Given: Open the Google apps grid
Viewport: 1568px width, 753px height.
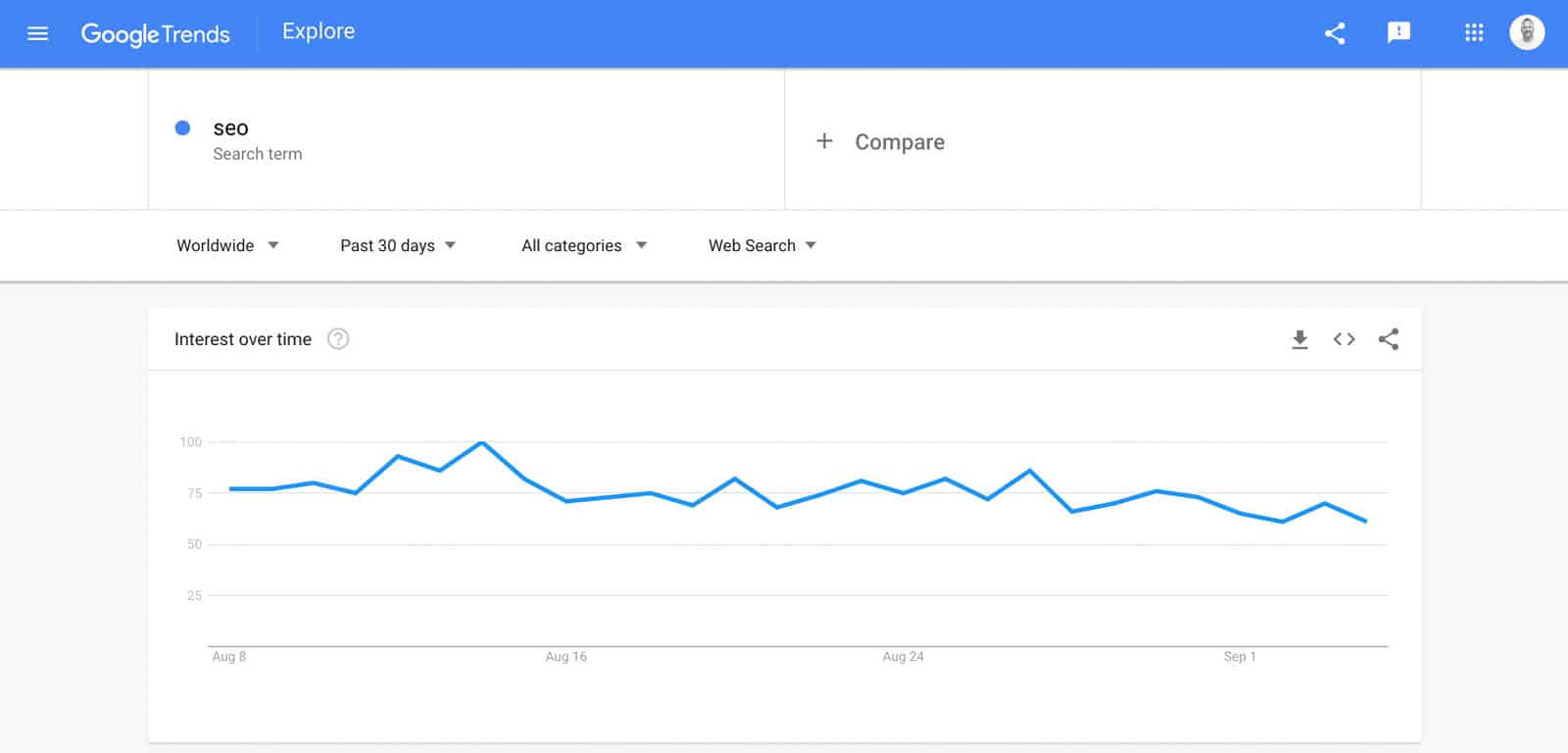Looking at the screenshot, I should point(1474,33).
